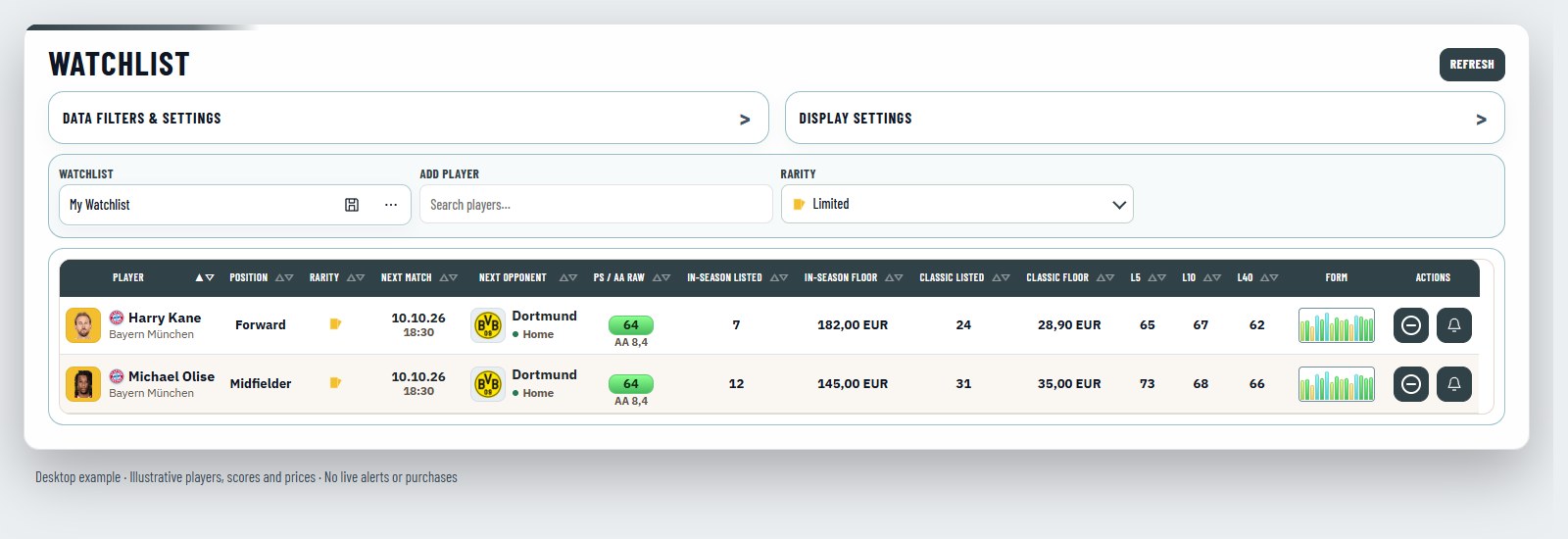
Task: Sort by Position column
Action: tap(284, 277)
